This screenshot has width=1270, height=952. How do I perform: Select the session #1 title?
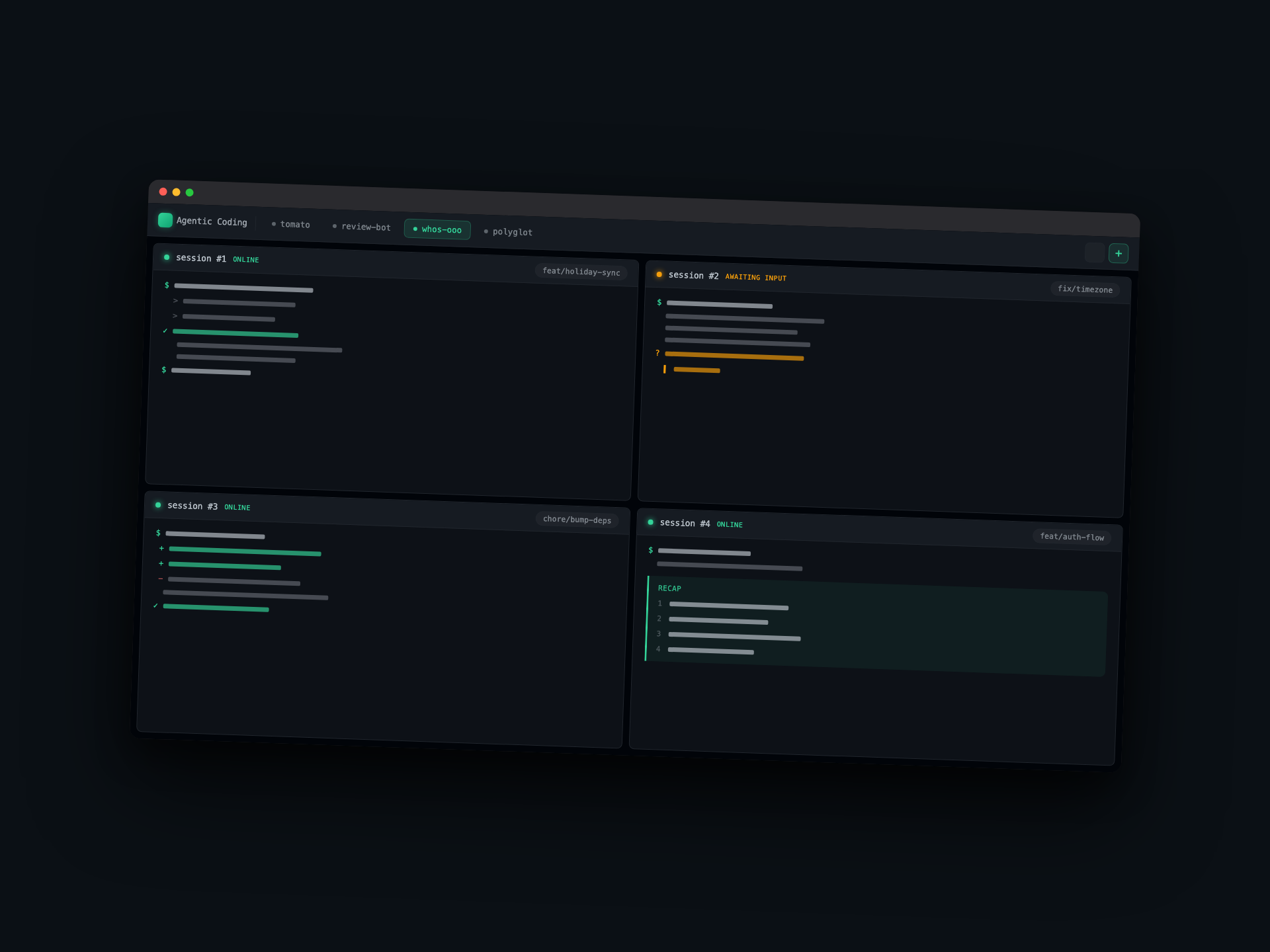[201, 258]
